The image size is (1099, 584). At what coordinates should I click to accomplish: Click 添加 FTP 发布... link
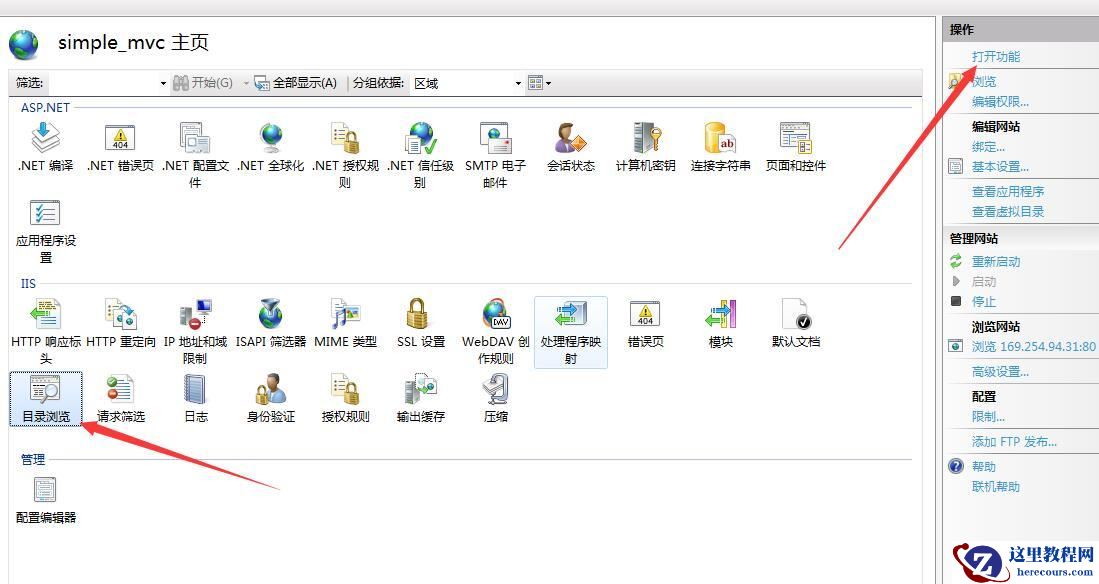1014,442
